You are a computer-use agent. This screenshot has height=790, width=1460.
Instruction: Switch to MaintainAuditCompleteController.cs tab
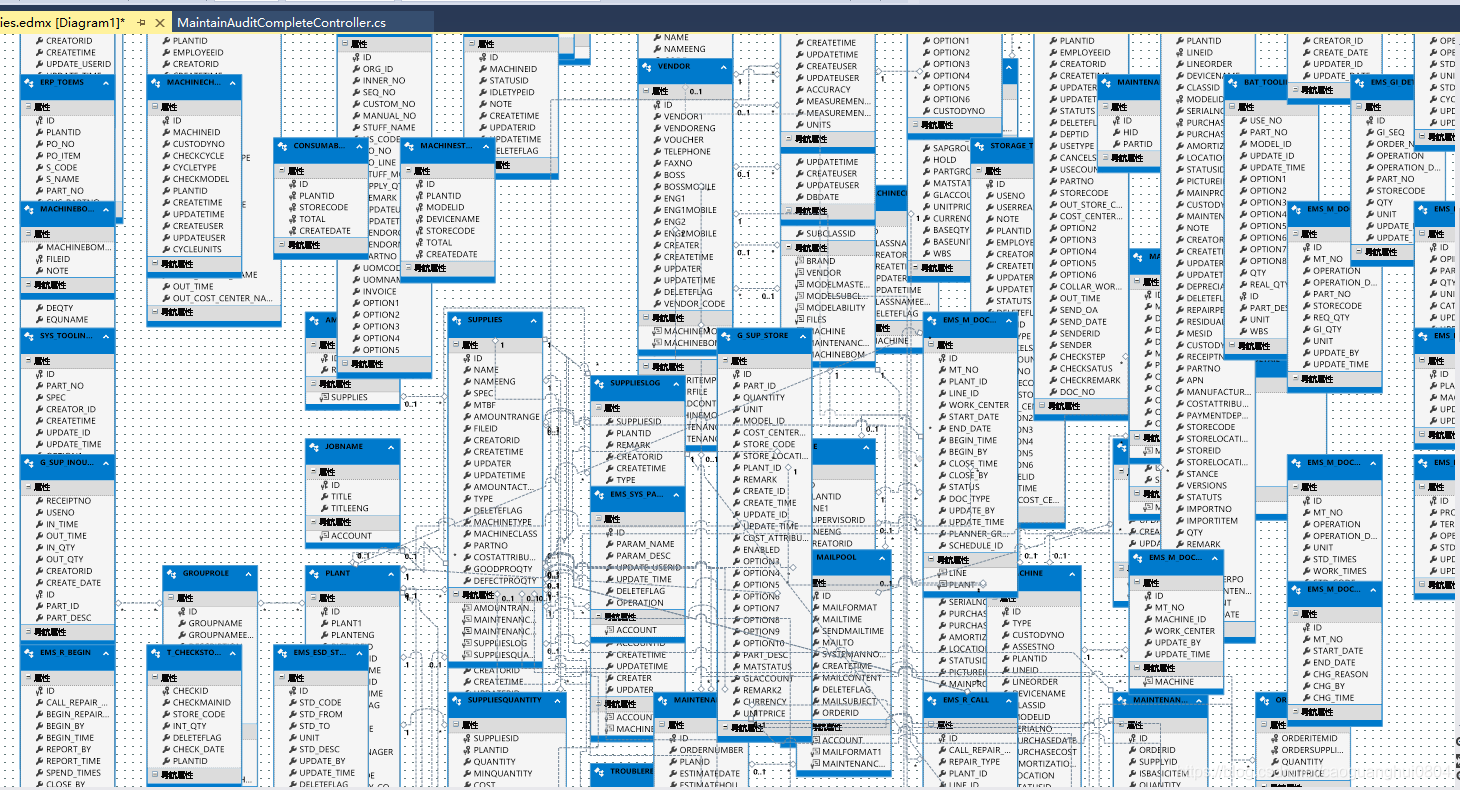(281, 21)
